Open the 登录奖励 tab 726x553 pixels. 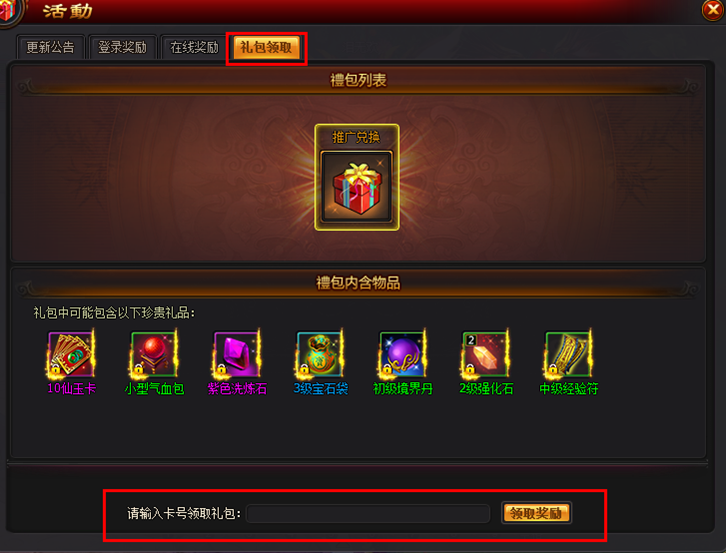[122, 47]
